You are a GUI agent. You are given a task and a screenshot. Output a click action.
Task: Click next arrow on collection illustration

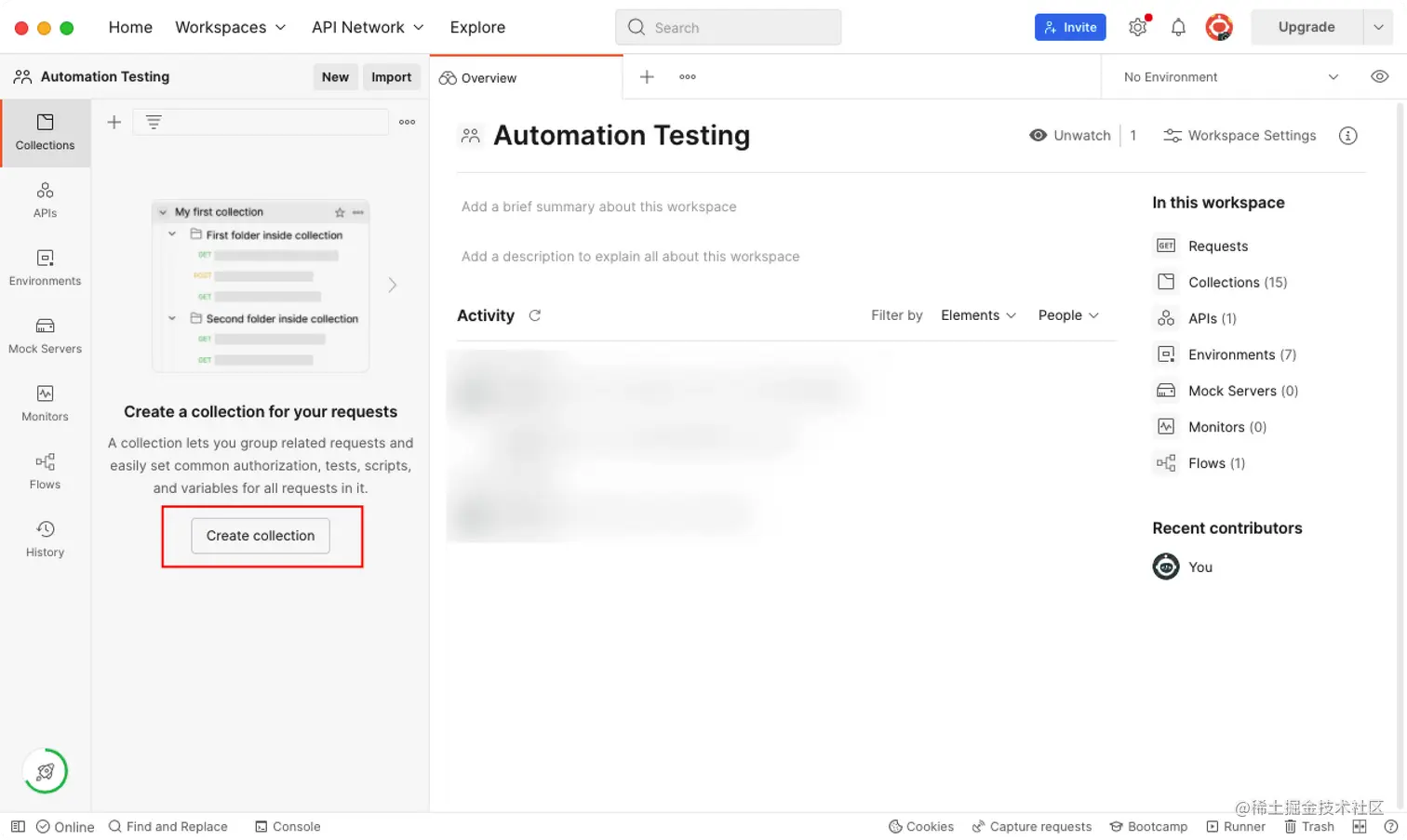pos(393,285)
